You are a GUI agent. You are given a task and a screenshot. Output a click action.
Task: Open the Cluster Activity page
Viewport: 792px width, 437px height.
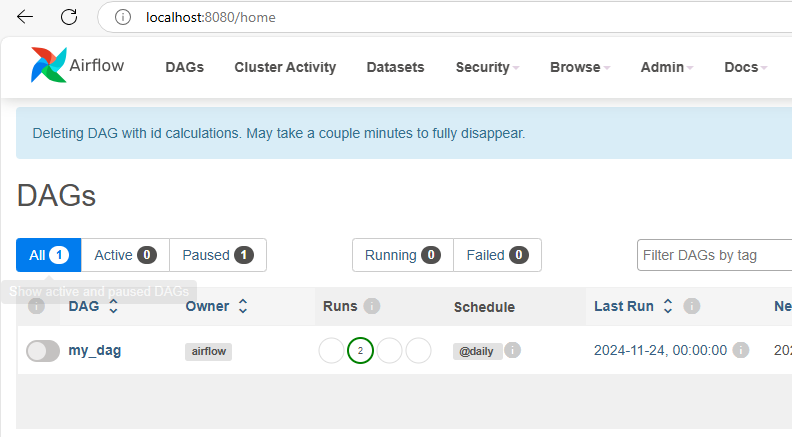[285, 67]
